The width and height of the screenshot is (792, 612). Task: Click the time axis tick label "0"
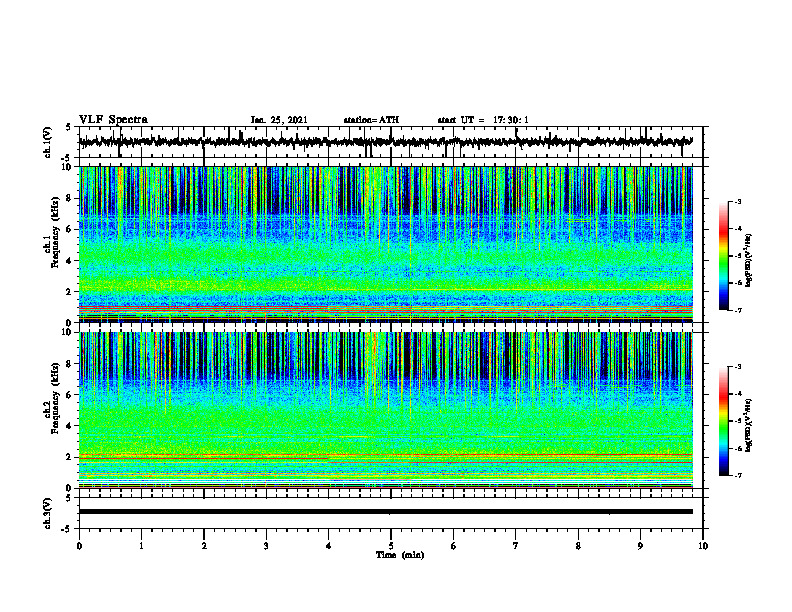79,546
